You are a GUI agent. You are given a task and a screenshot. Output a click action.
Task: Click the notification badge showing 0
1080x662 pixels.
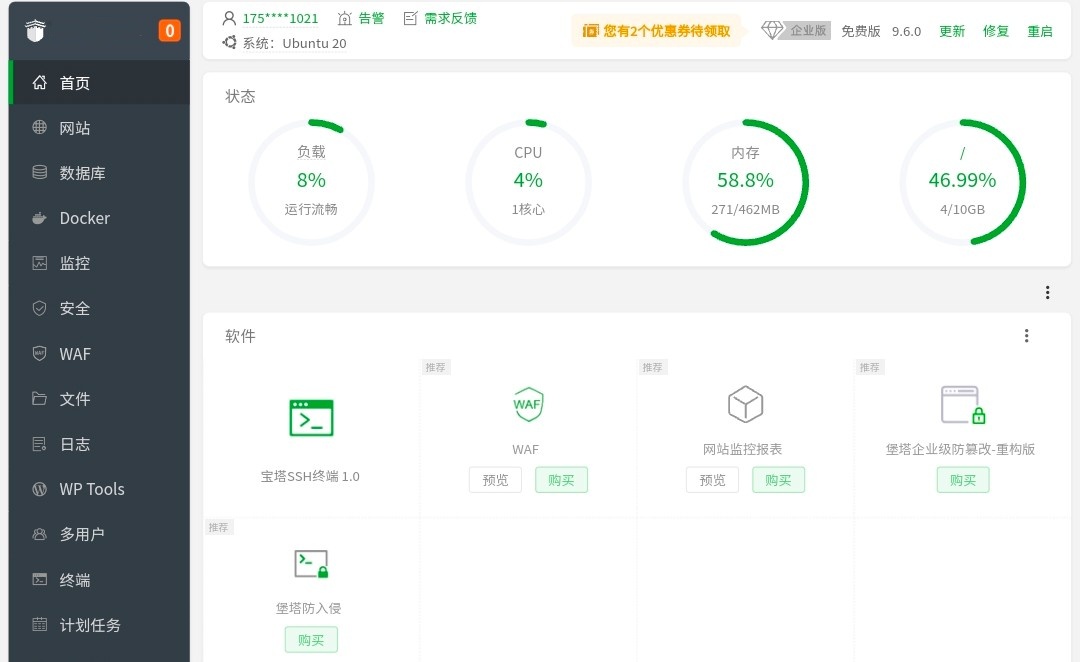tap(169, 31)
